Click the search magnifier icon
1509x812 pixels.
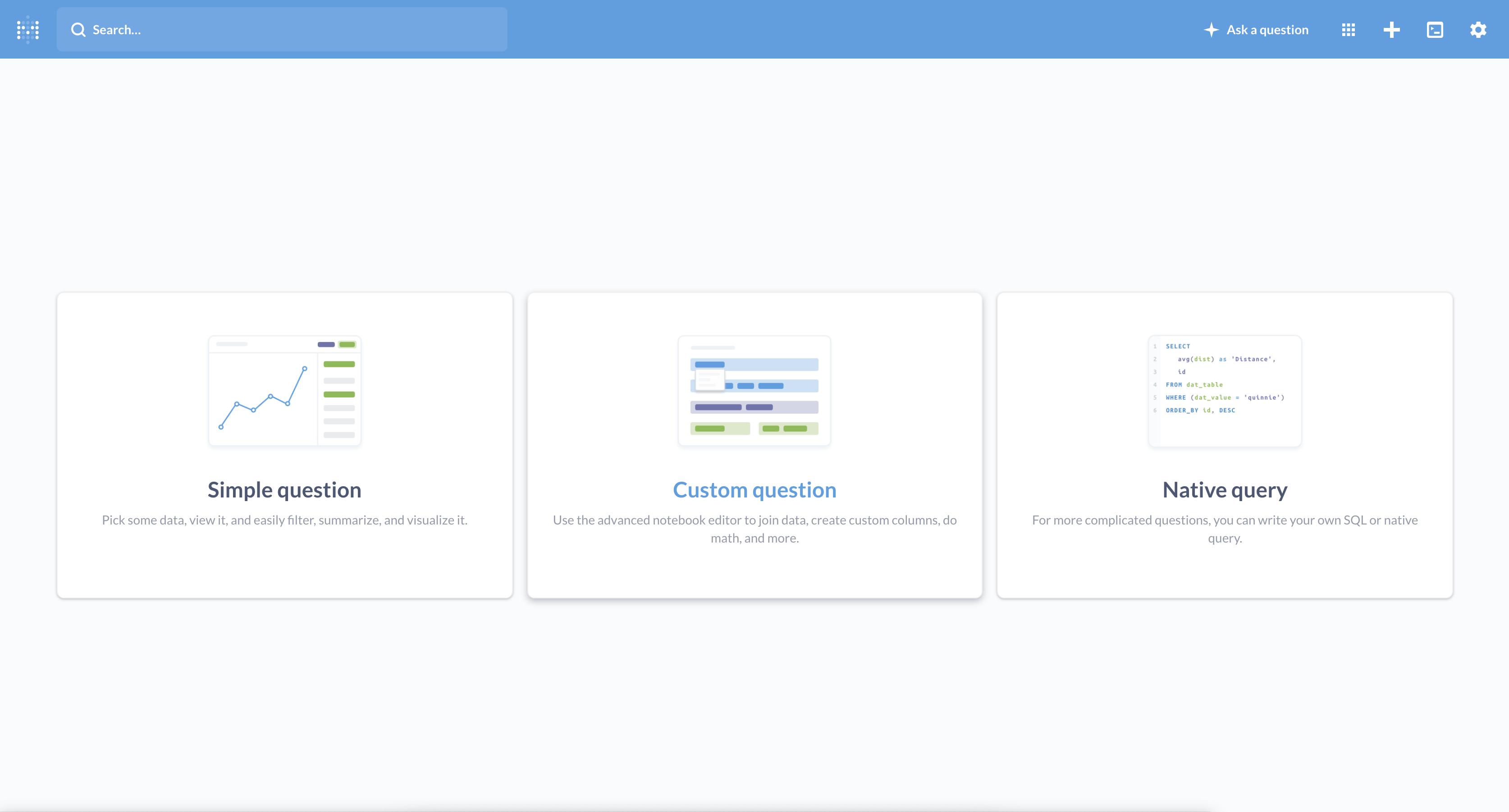[x=78, y=29]
